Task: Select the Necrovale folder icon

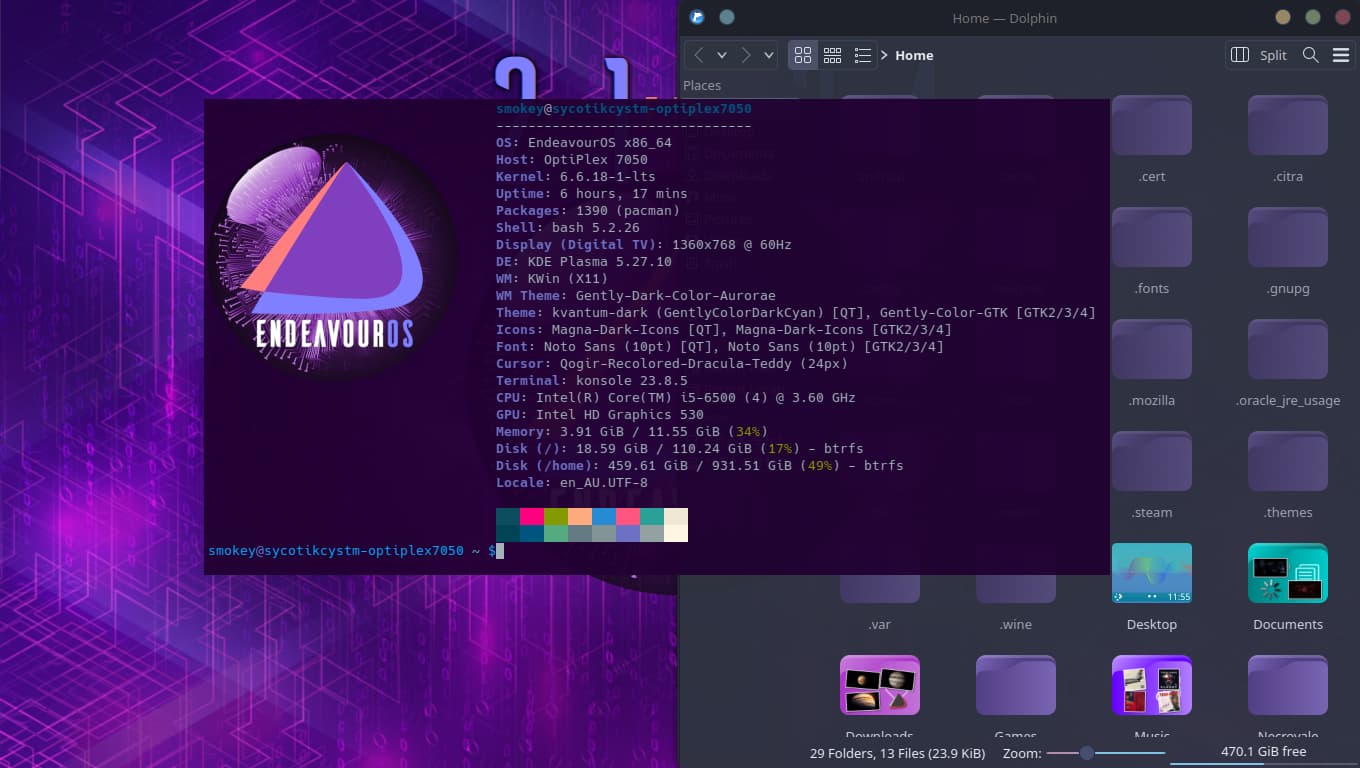Action: pyautogui.click(x=1288, y=685)
